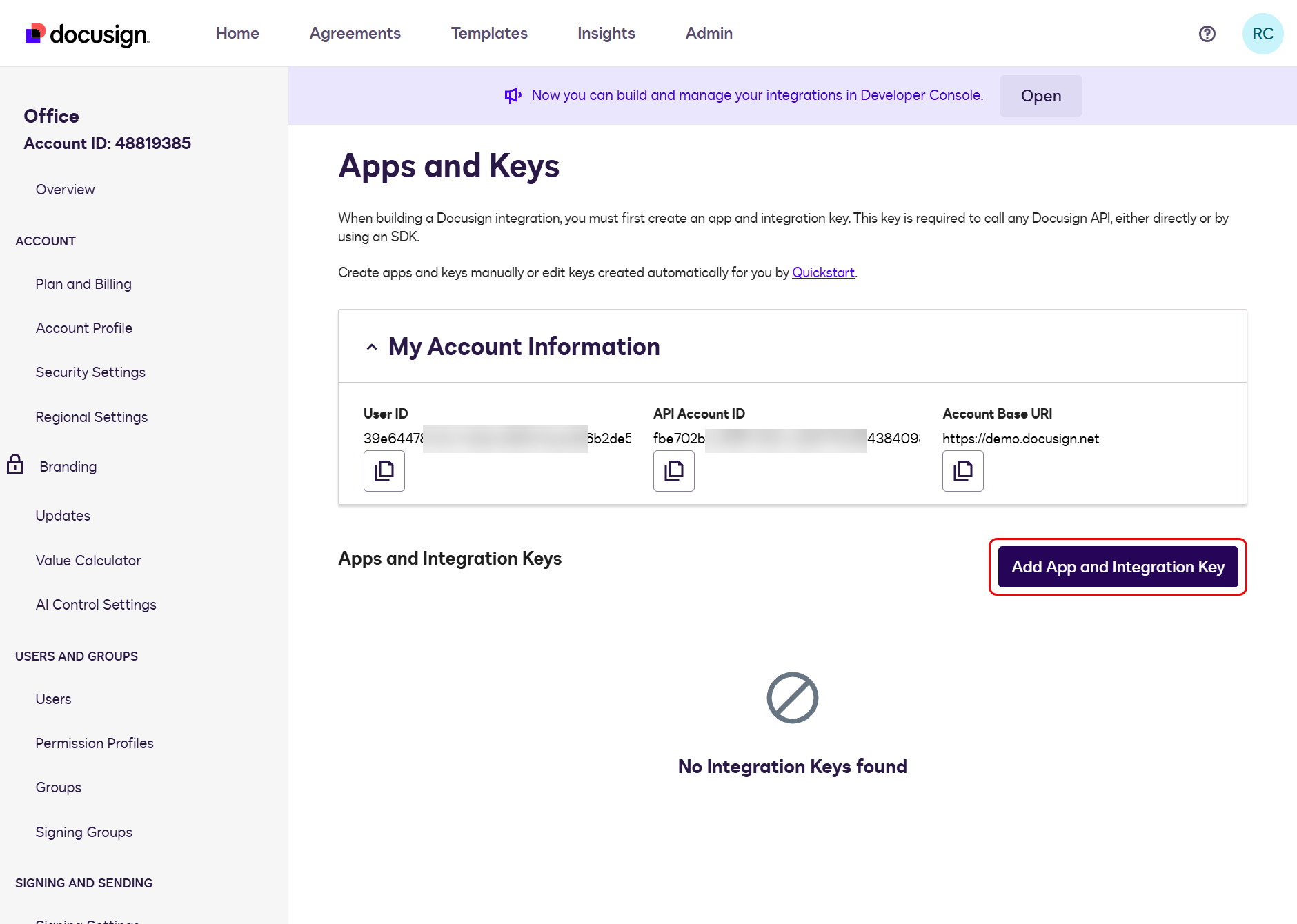Open Branding settings

tap(68, 467)
